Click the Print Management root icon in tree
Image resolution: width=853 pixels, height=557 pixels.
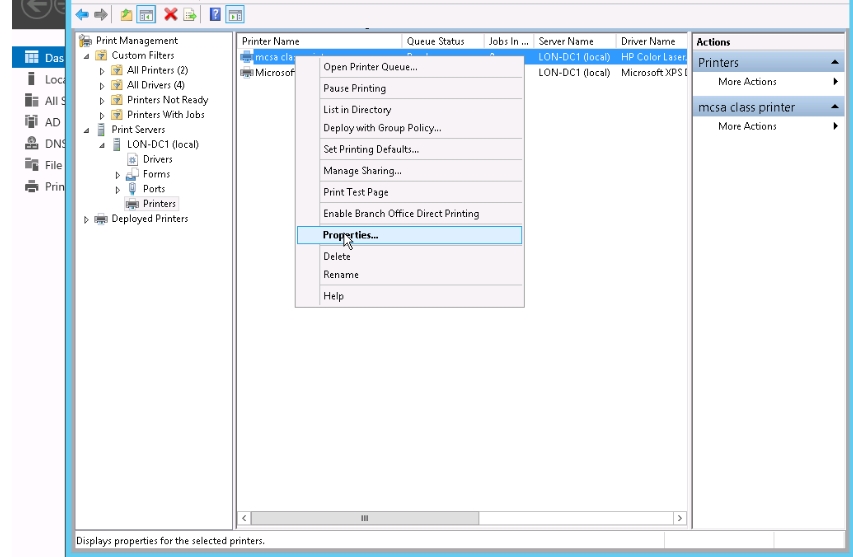85,41
